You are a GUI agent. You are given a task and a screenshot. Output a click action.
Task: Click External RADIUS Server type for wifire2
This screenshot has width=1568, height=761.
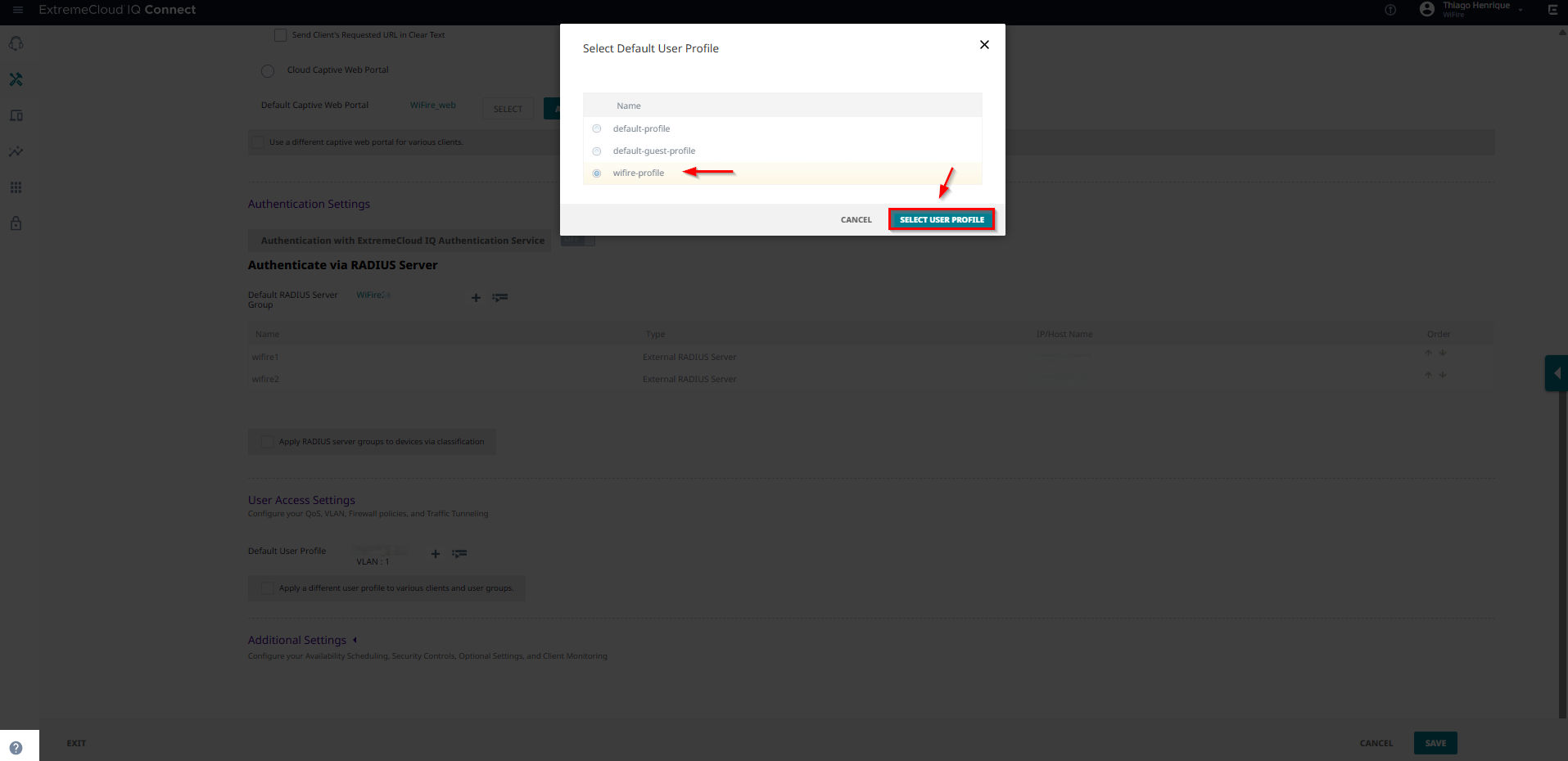point(689,379)
